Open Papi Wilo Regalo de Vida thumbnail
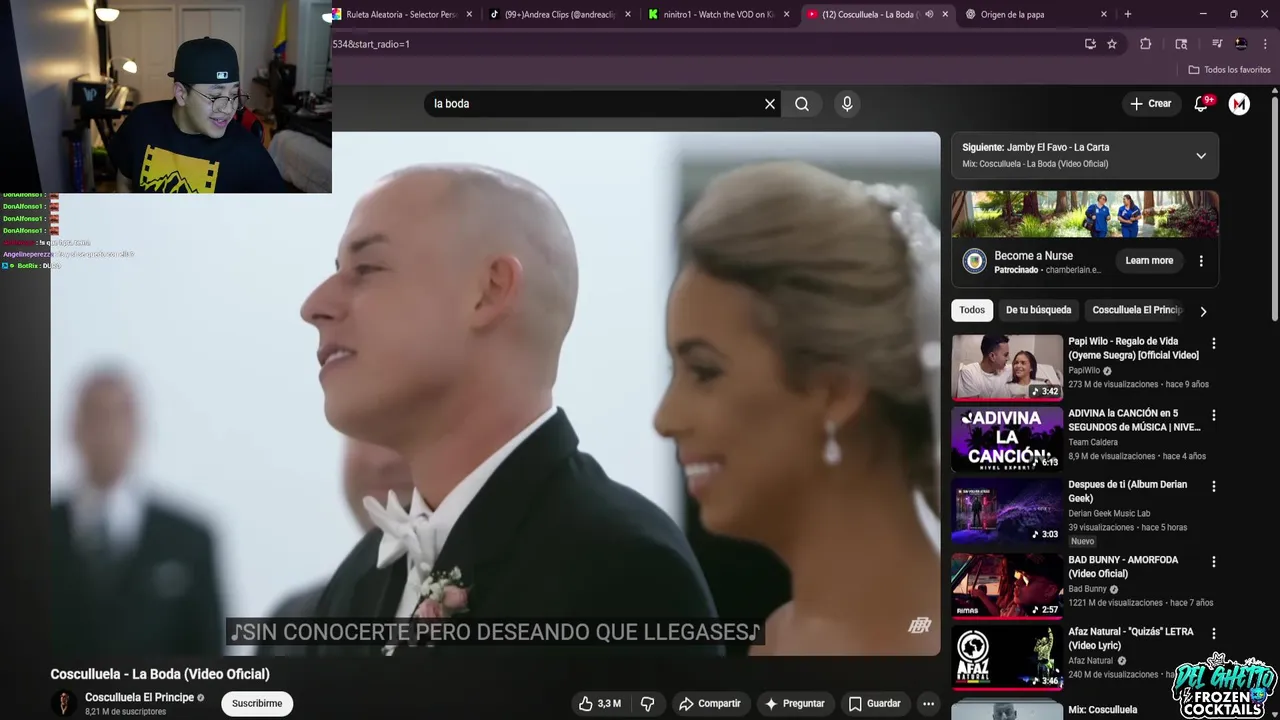This screenshot has width=1280, height=720. point(1007,366)
